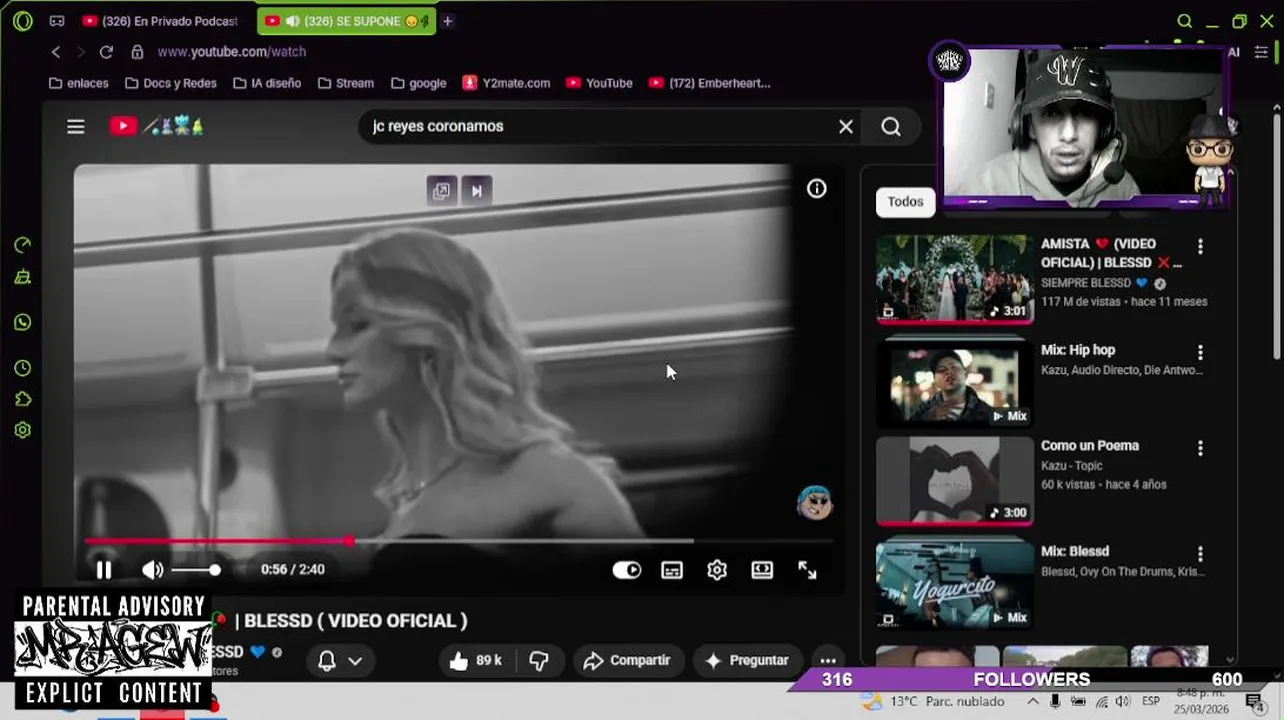View site info via the padlock icon

click(x=137, y=52)
